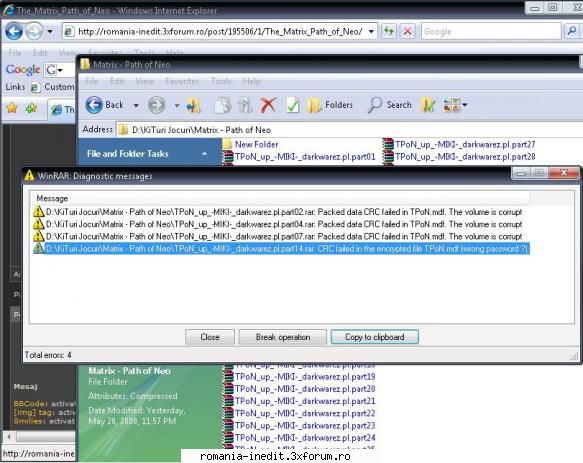Screen dimensions: 583x463
Task: Select the New Folder item
Action: coord(251,144)
